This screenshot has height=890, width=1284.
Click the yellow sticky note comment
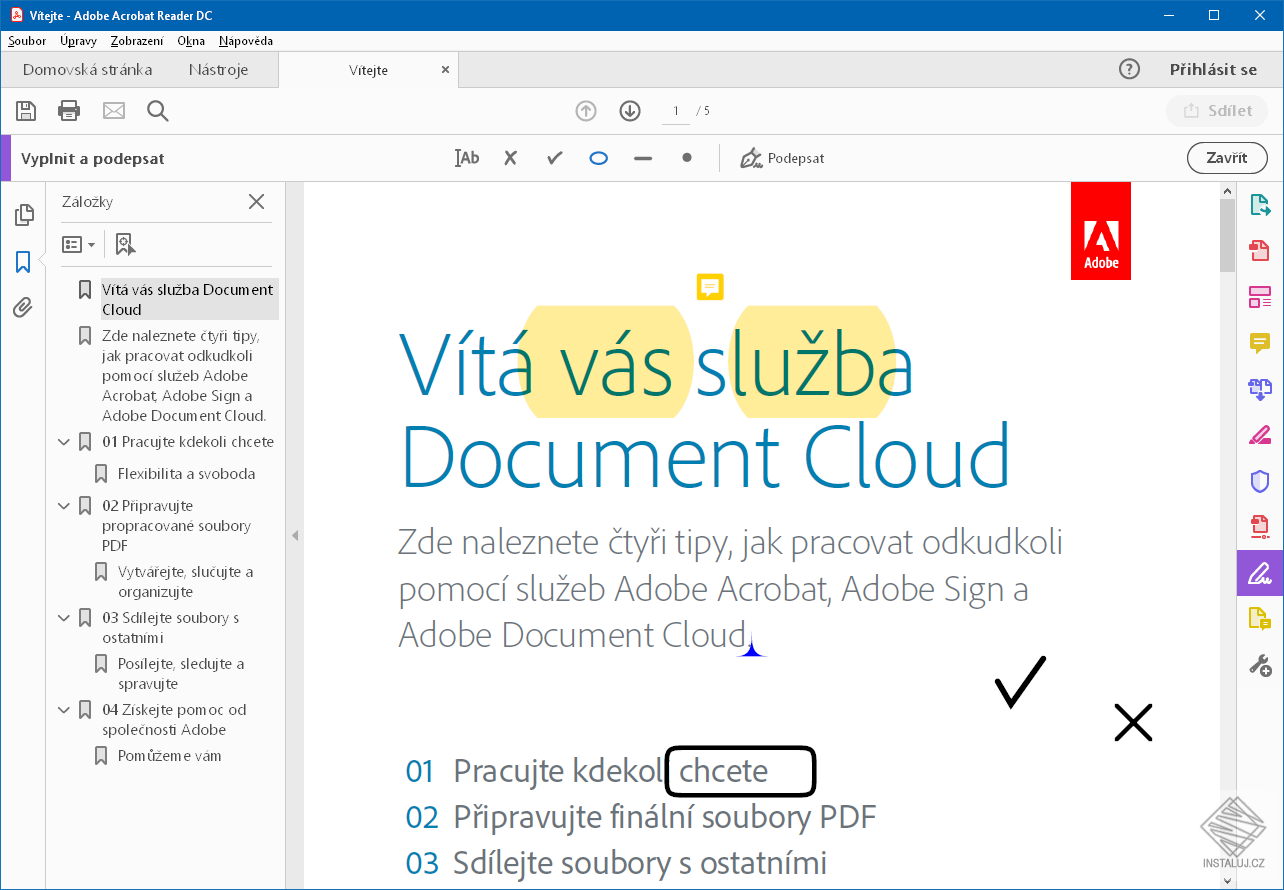pos(710,287)
